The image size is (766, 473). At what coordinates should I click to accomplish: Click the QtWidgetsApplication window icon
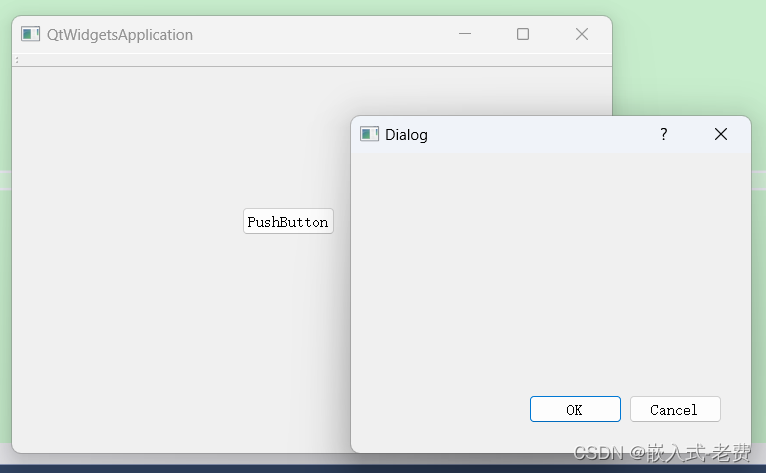tap(30, 34)
